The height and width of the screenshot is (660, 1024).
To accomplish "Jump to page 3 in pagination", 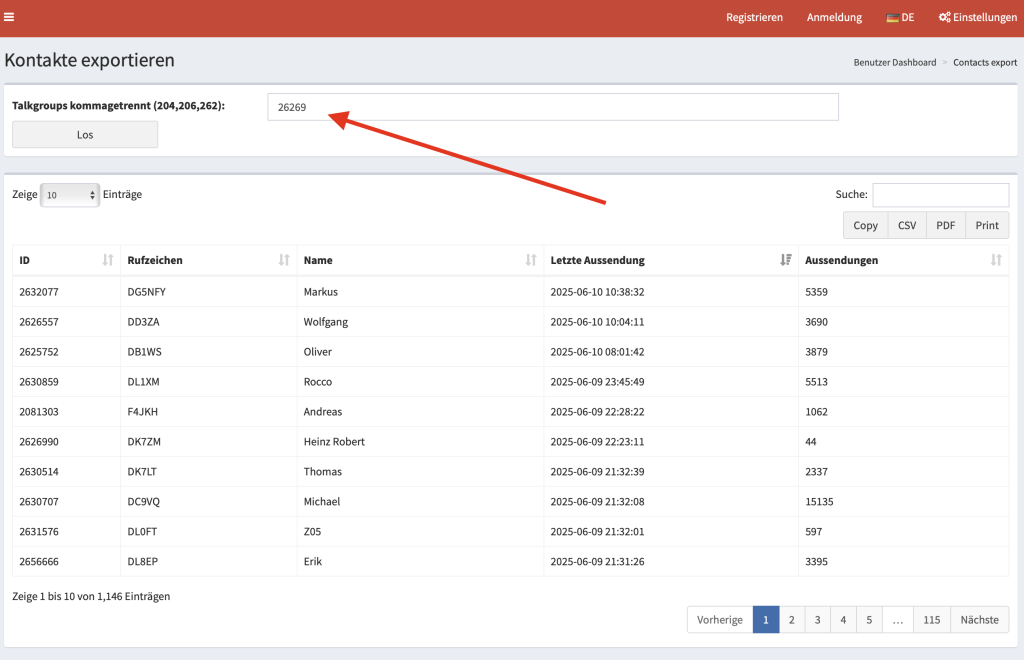I will [818, 620].
